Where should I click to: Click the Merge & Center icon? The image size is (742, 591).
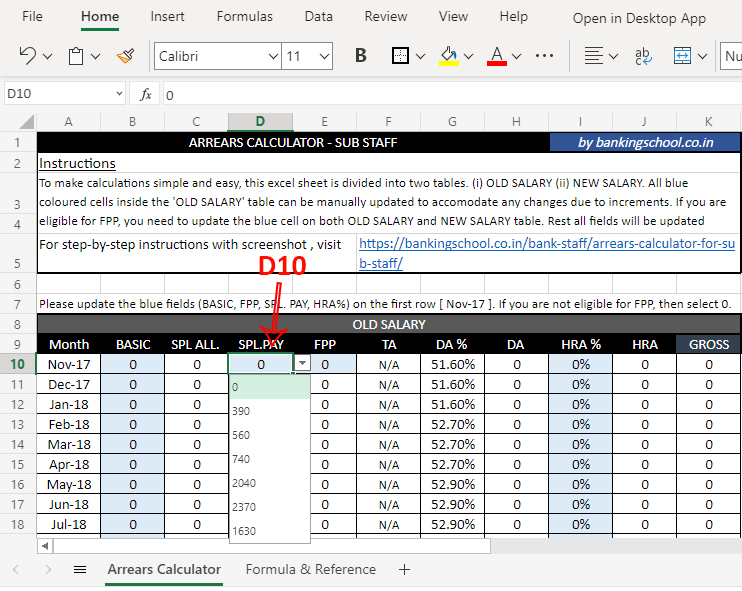(683, 56)
